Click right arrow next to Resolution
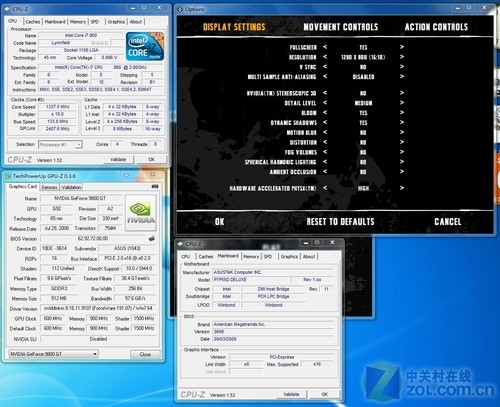Viewport: 500px width, 407px height. pos(402,57)
